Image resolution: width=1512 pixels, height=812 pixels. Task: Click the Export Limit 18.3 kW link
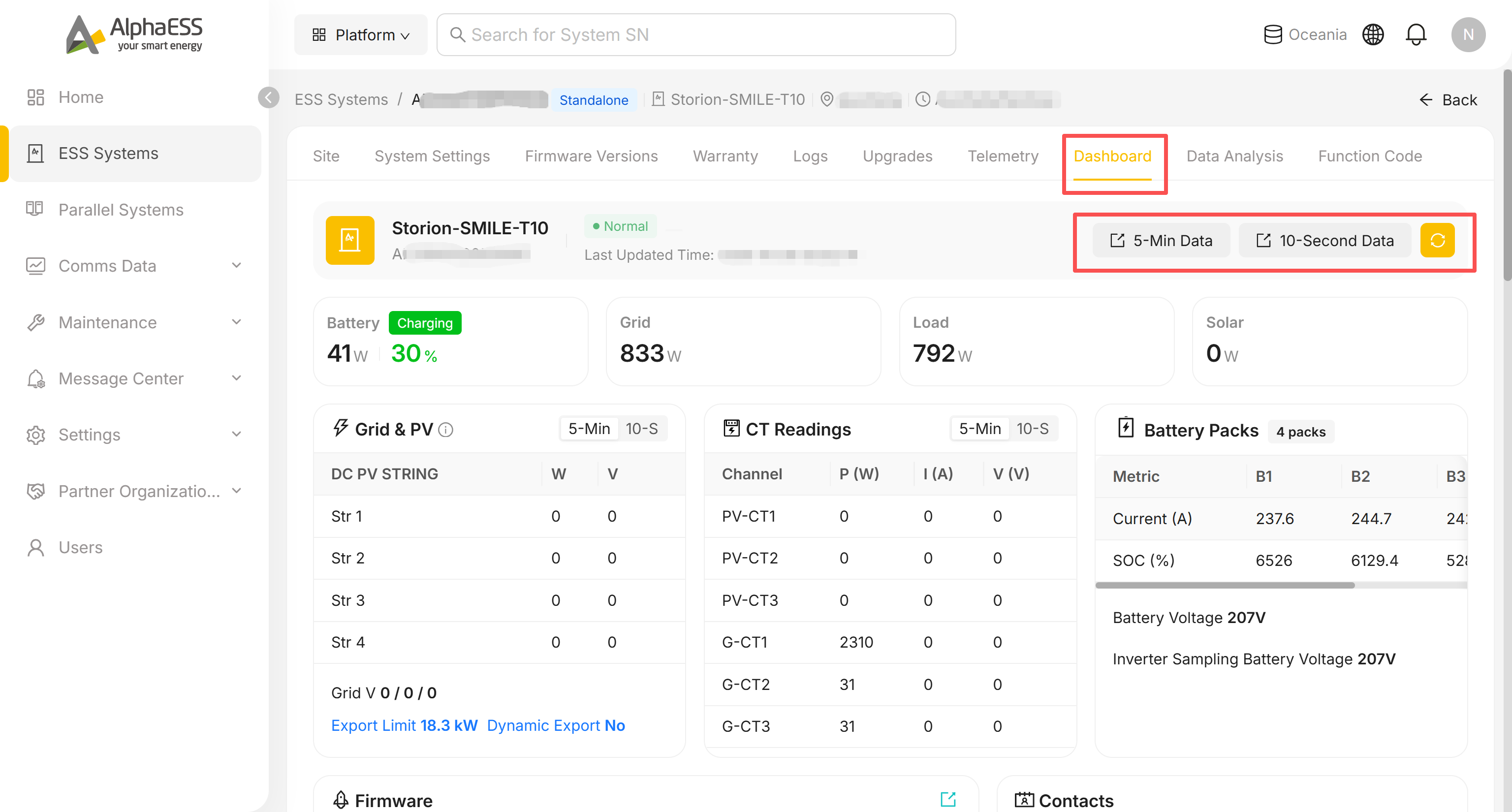click(405, 726)
